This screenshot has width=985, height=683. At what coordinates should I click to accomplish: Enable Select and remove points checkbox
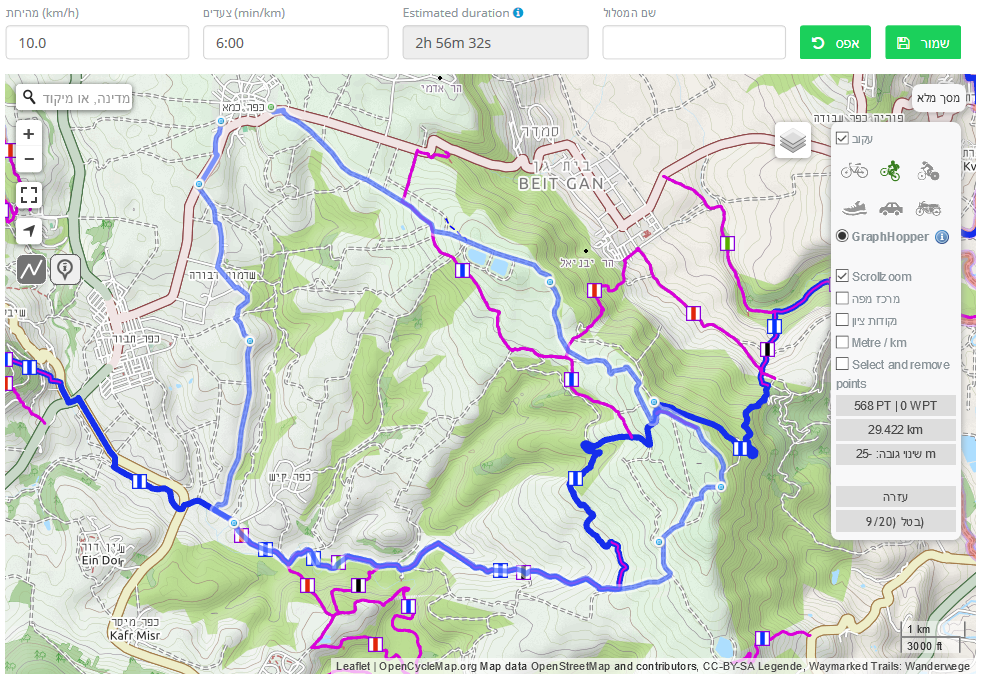842,364
